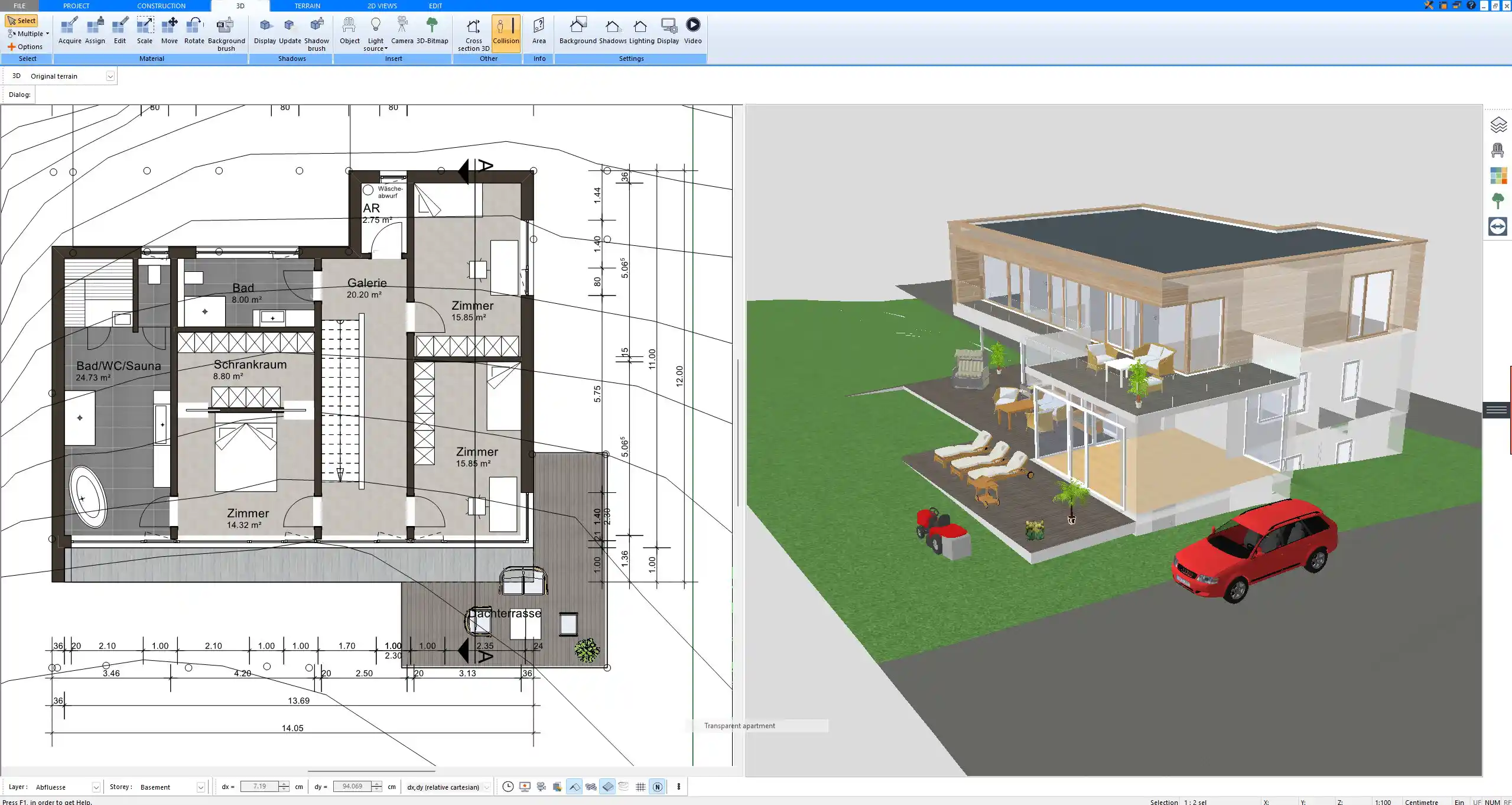Expand the Original terrain dropdown

tap(110, 76)
